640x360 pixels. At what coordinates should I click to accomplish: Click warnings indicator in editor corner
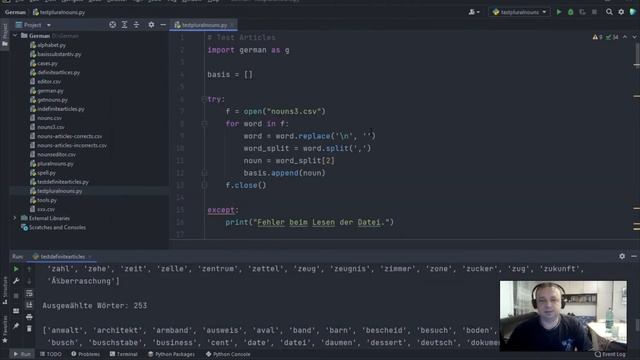click(x=605, y=37)
